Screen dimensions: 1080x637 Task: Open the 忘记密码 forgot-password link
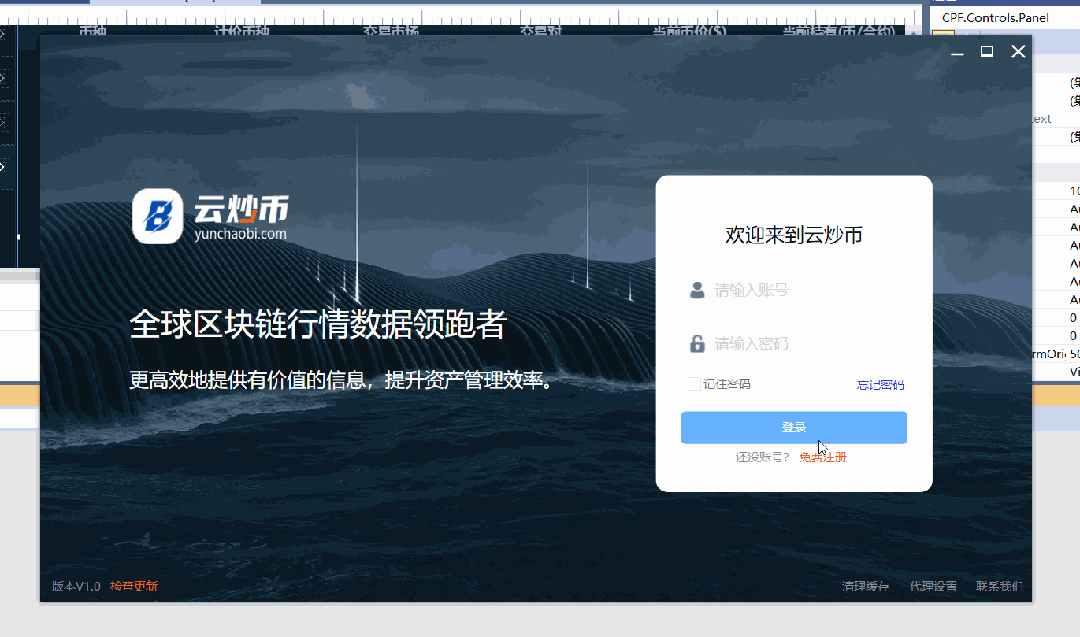(x=880, y=385)
